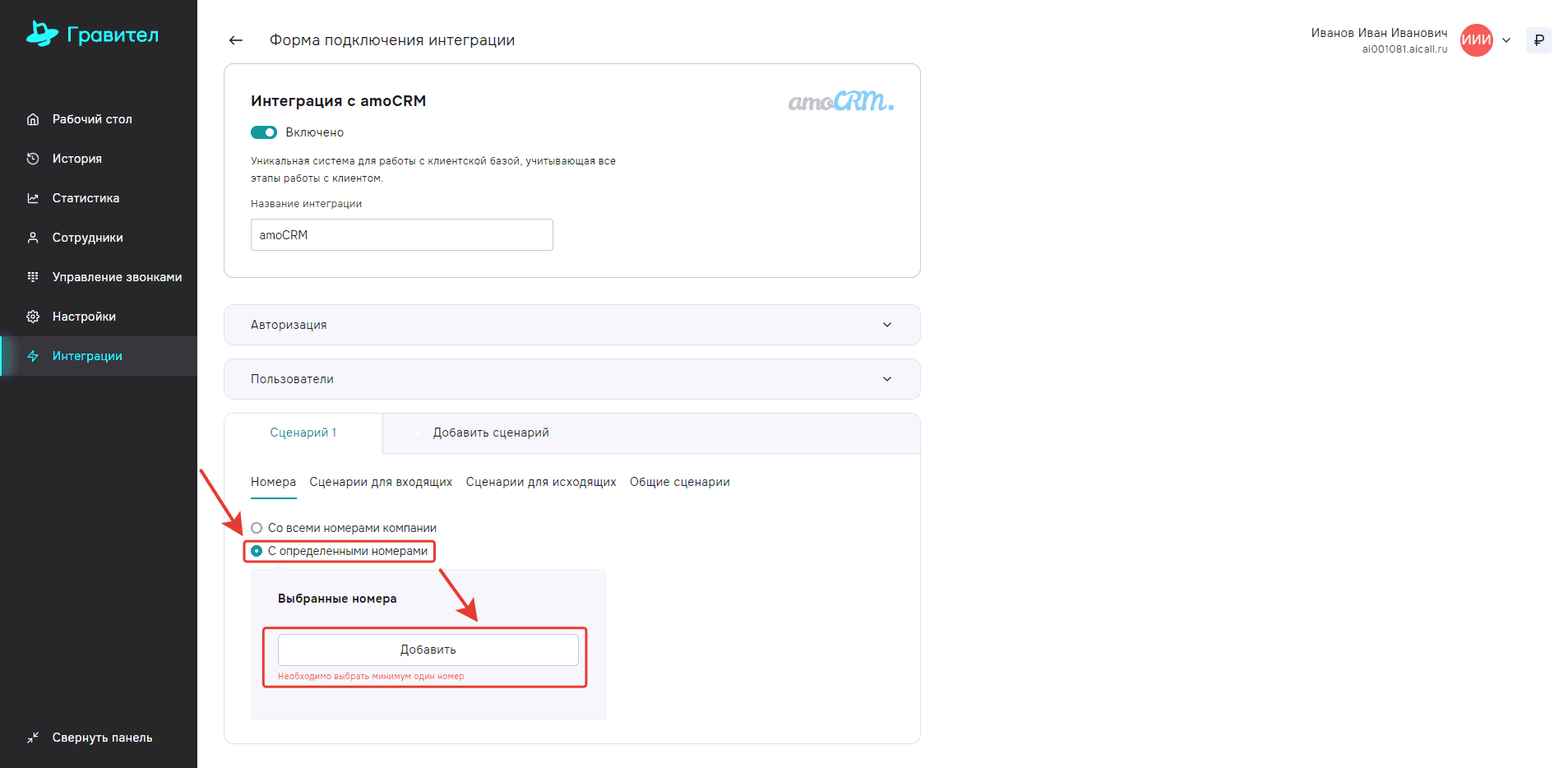Select С определенными номерами radio button

(257, 551)
